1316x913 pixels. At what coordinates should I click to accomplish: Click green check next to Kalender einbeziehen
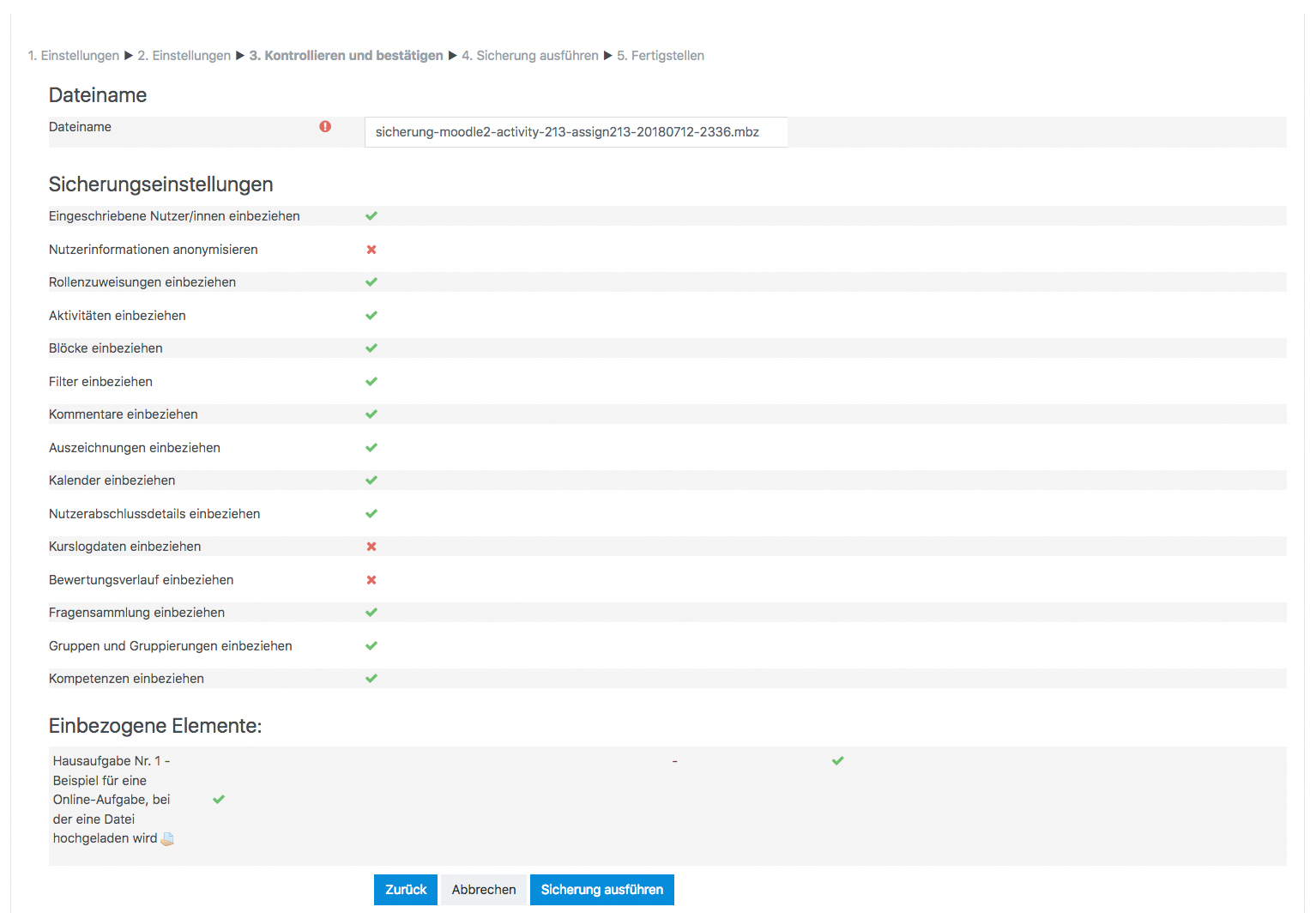[x=371, y=481]
